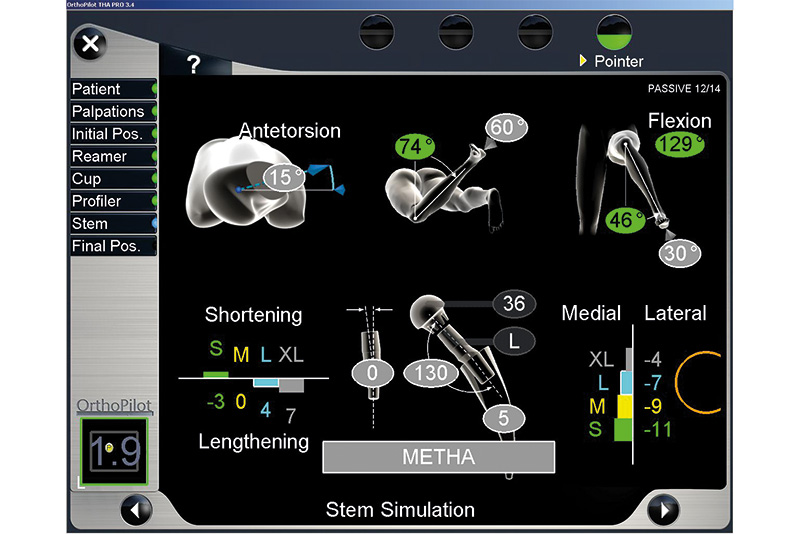The image size is (800, 534).
Task: Open the Initial Pos. step
Action: [x=113, y=134]
